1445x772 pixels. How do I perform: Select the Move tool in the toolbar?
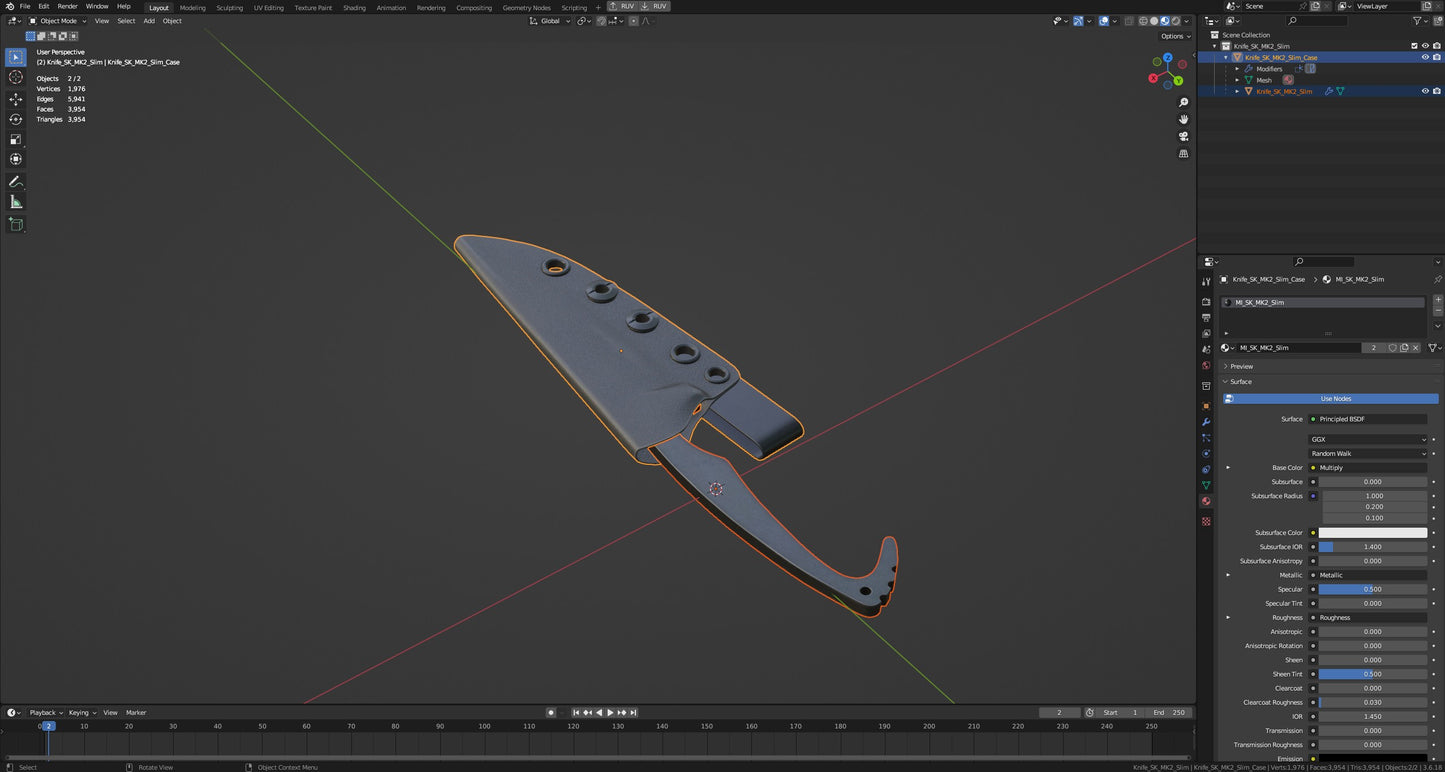pyautogui.click(x=16, y=99)
